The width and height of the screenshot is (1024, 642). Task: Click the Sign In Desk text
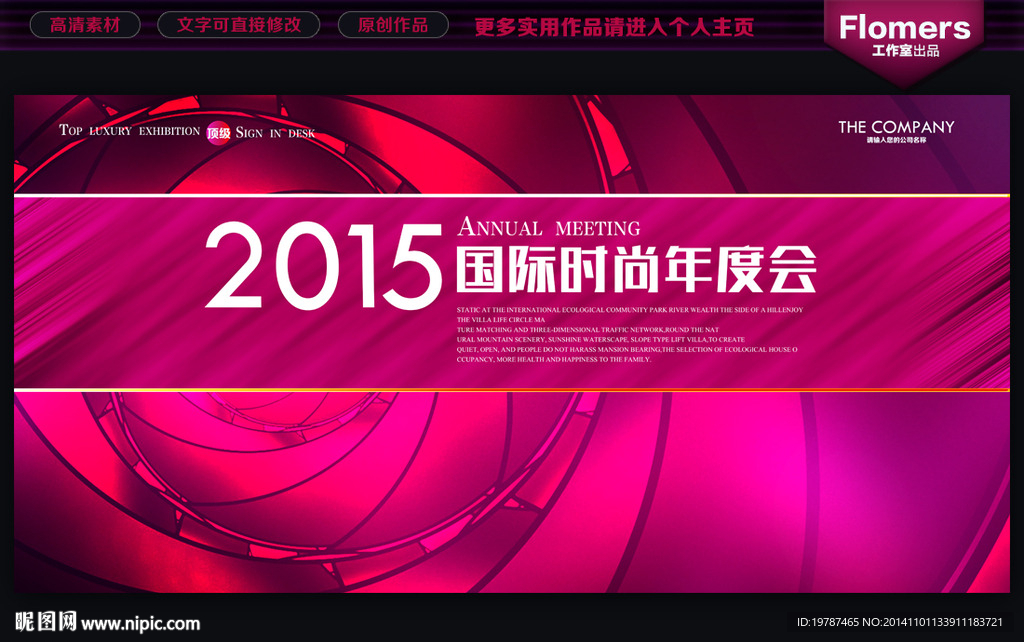[x=275, y=133]
